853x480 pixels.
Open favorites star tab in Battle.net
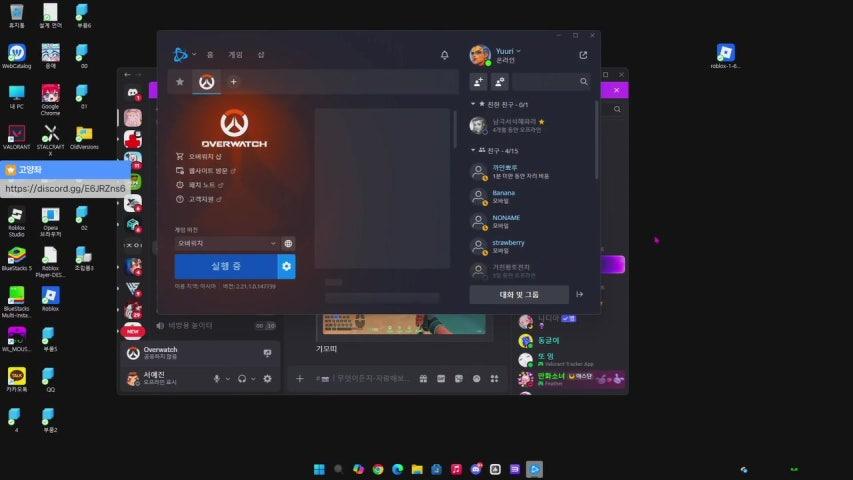tap(180, 82)
